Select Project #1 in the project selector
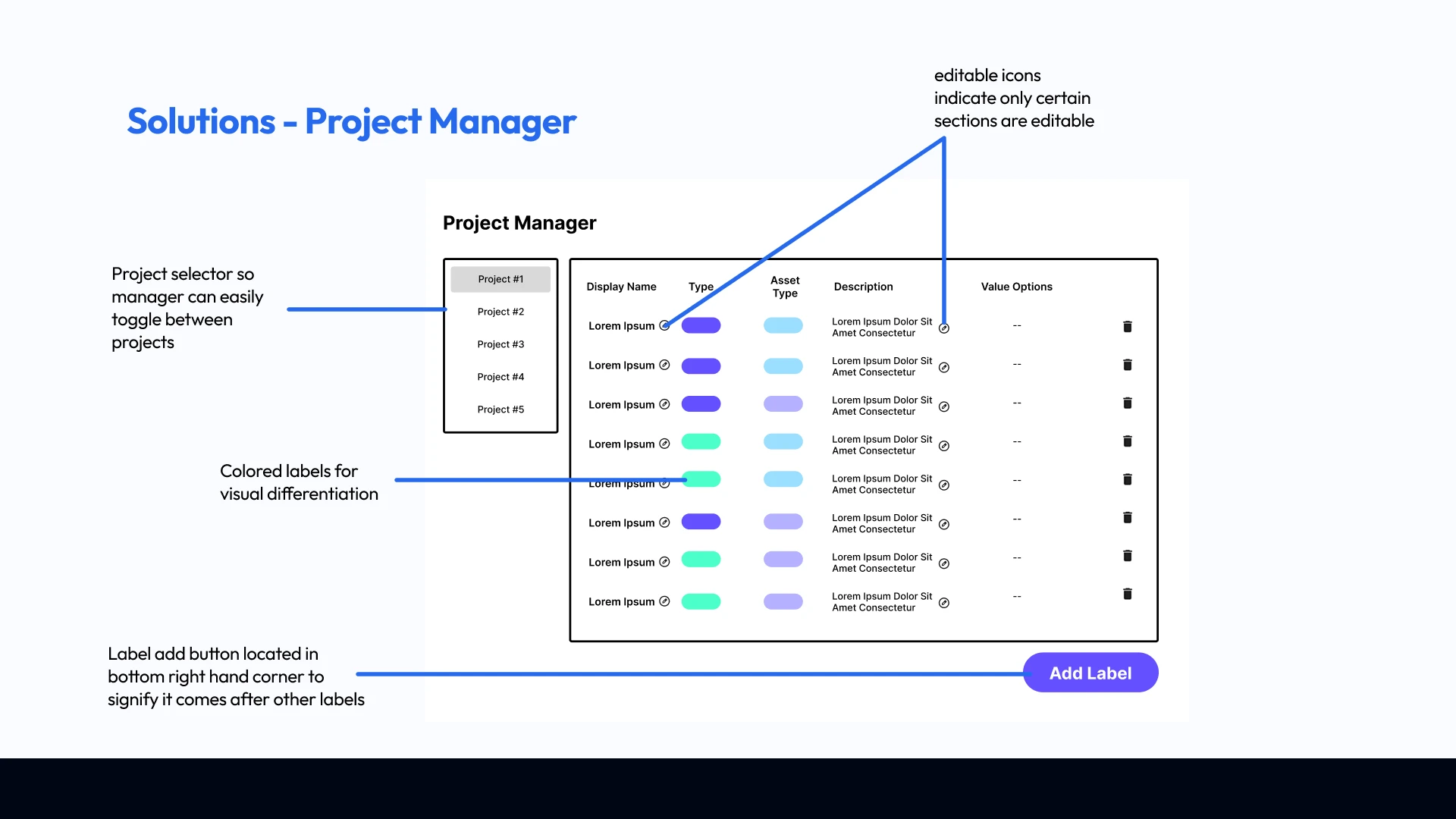The height and width of the screenshot is (819, 1456). (x=500, y=279)
